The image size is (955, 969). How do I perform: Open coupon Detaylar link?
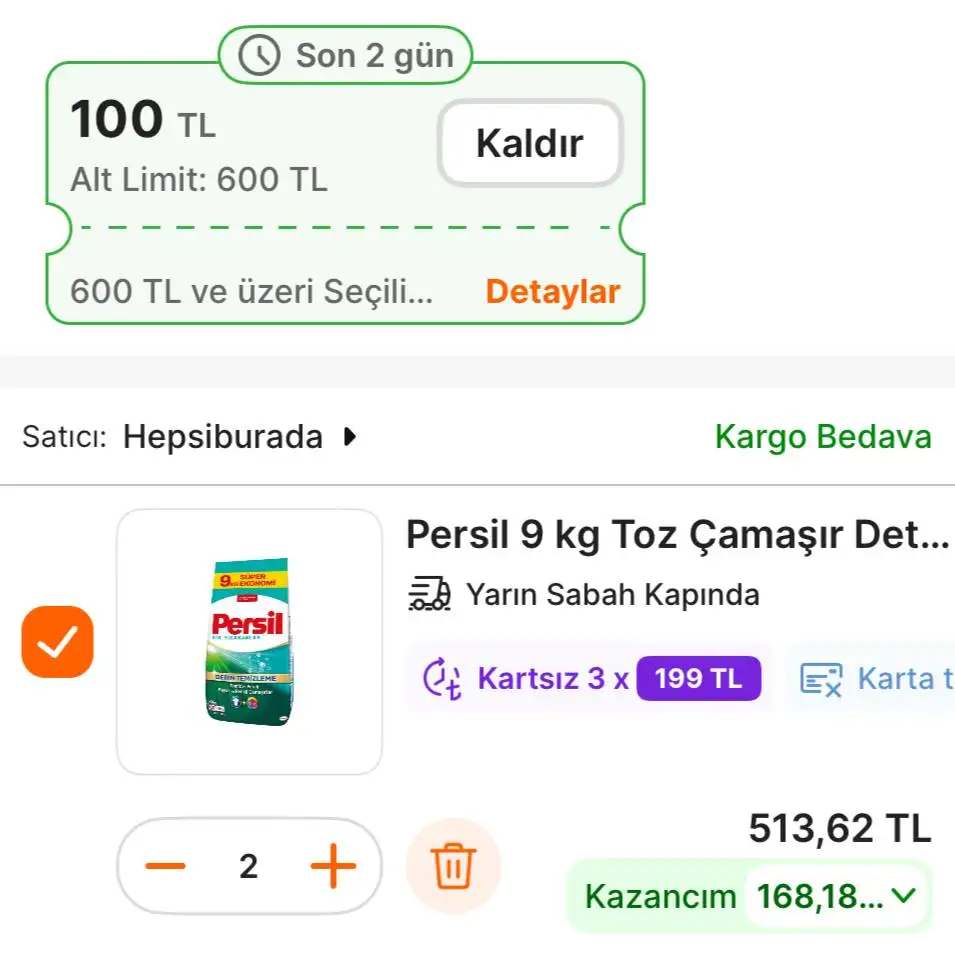552,292
